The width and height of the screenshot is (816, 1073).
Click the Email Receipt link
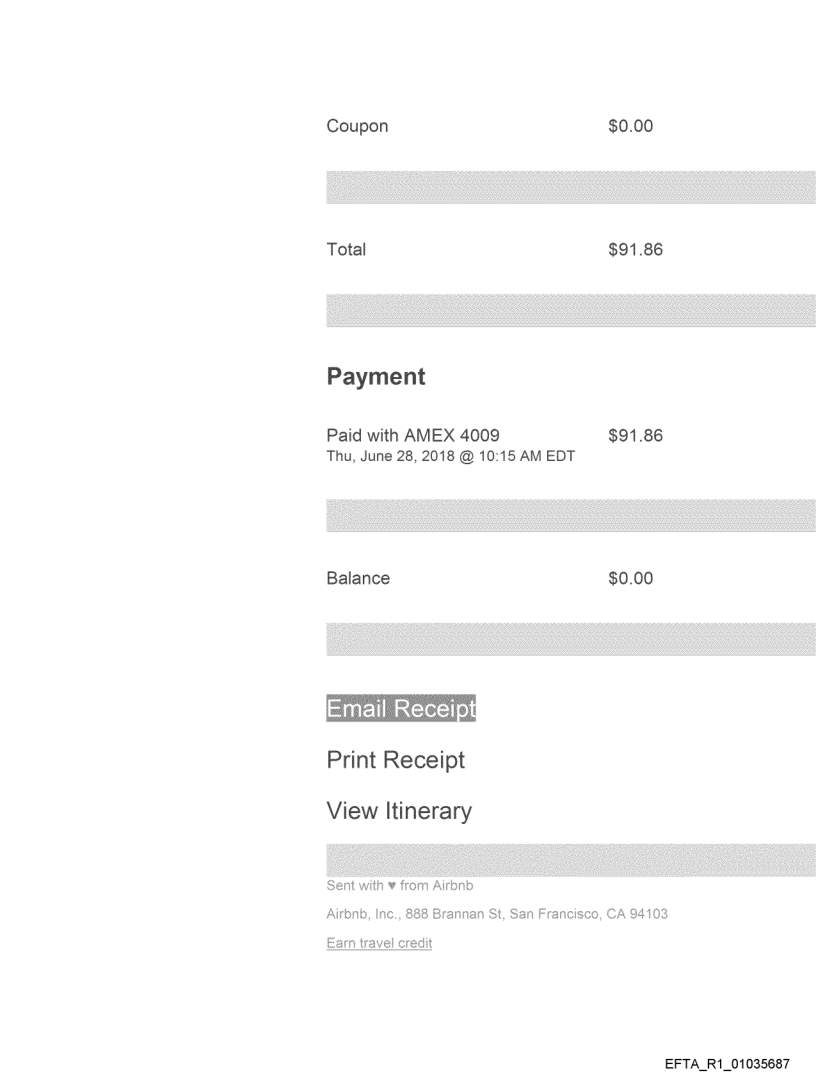(401, 708)
